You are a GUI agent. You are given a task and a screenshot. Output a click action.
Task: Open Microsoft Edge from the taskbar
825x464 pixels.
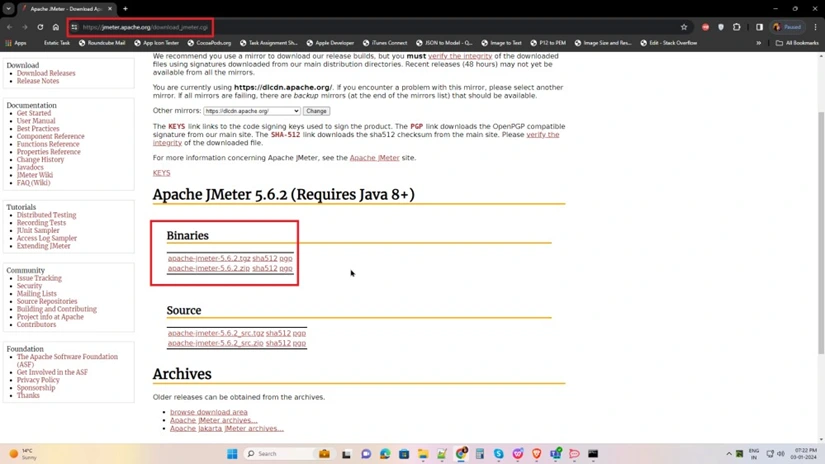tap(385, 453)
